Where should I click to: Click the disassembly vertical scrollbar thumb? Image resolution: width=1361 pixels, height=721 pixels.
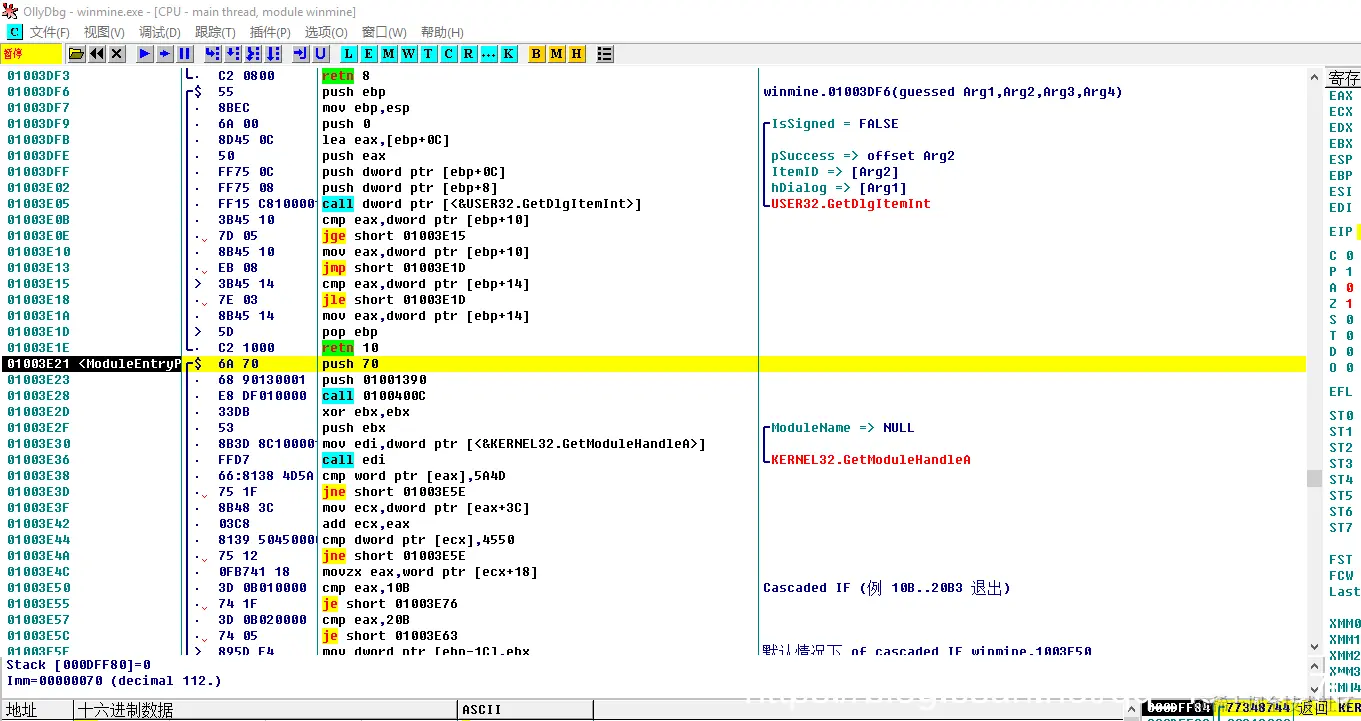pos(1314,478)
